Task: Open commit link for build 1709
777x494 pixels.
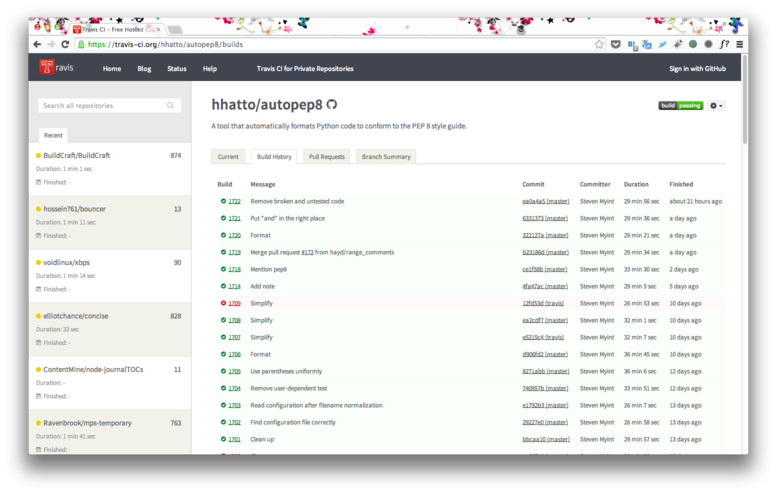Action: pyautogui.click(x=543, y=303)
